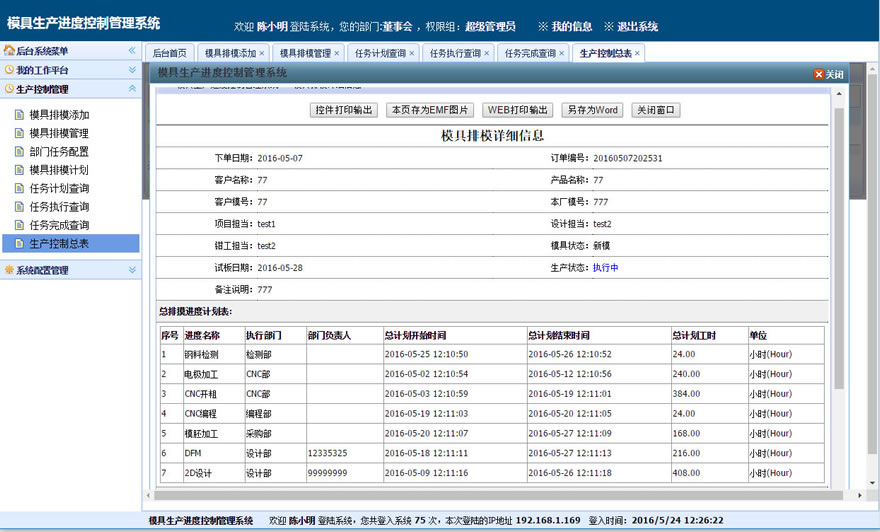Viewport: 880px width, 532px height.
Task: Click the gear icon beside 系统配置管理
Action: click(9, 270)
